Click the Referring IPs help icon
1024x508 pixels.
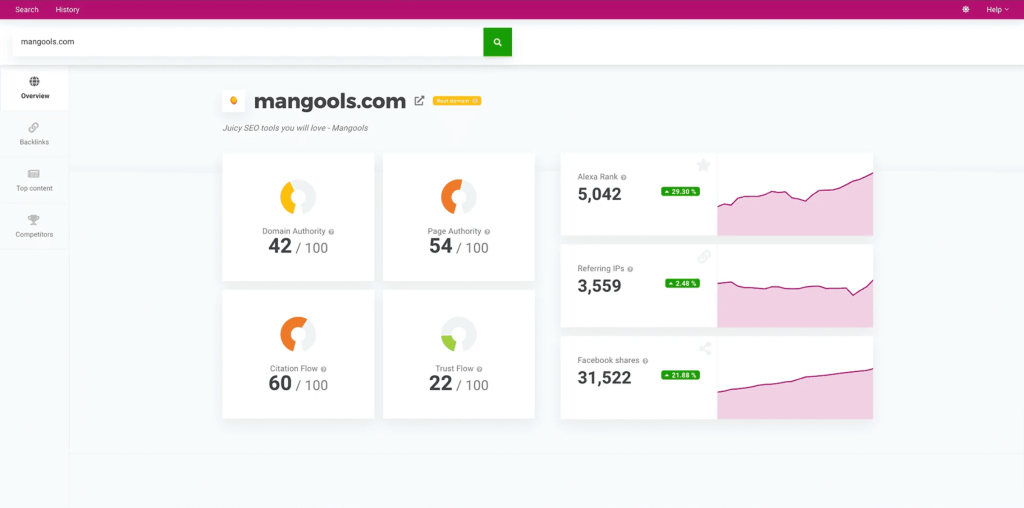(x=630, y=269)
